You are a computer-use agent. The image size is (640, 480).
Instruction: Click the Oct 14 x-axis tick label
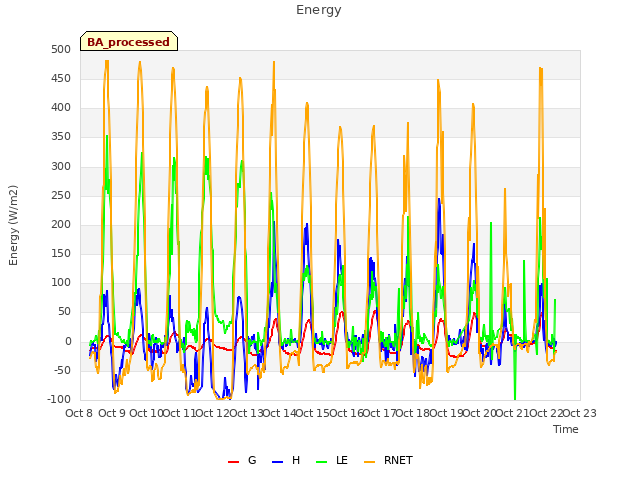(279, 413)
